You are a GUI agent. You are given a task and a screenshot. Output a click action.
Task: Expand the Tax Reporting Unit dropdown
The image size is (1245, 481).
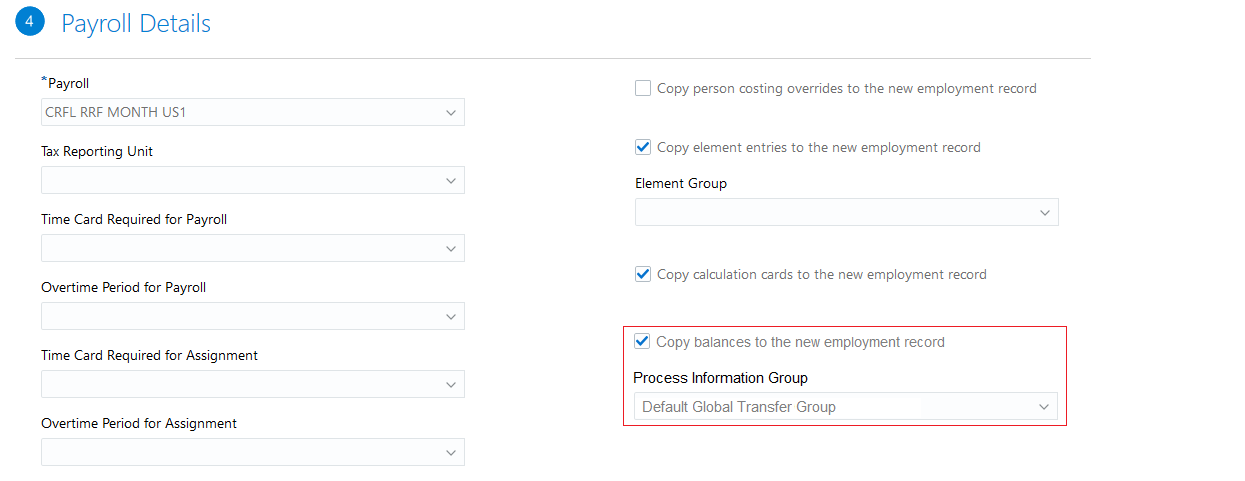pyautogui.click(x=451, y=181)
